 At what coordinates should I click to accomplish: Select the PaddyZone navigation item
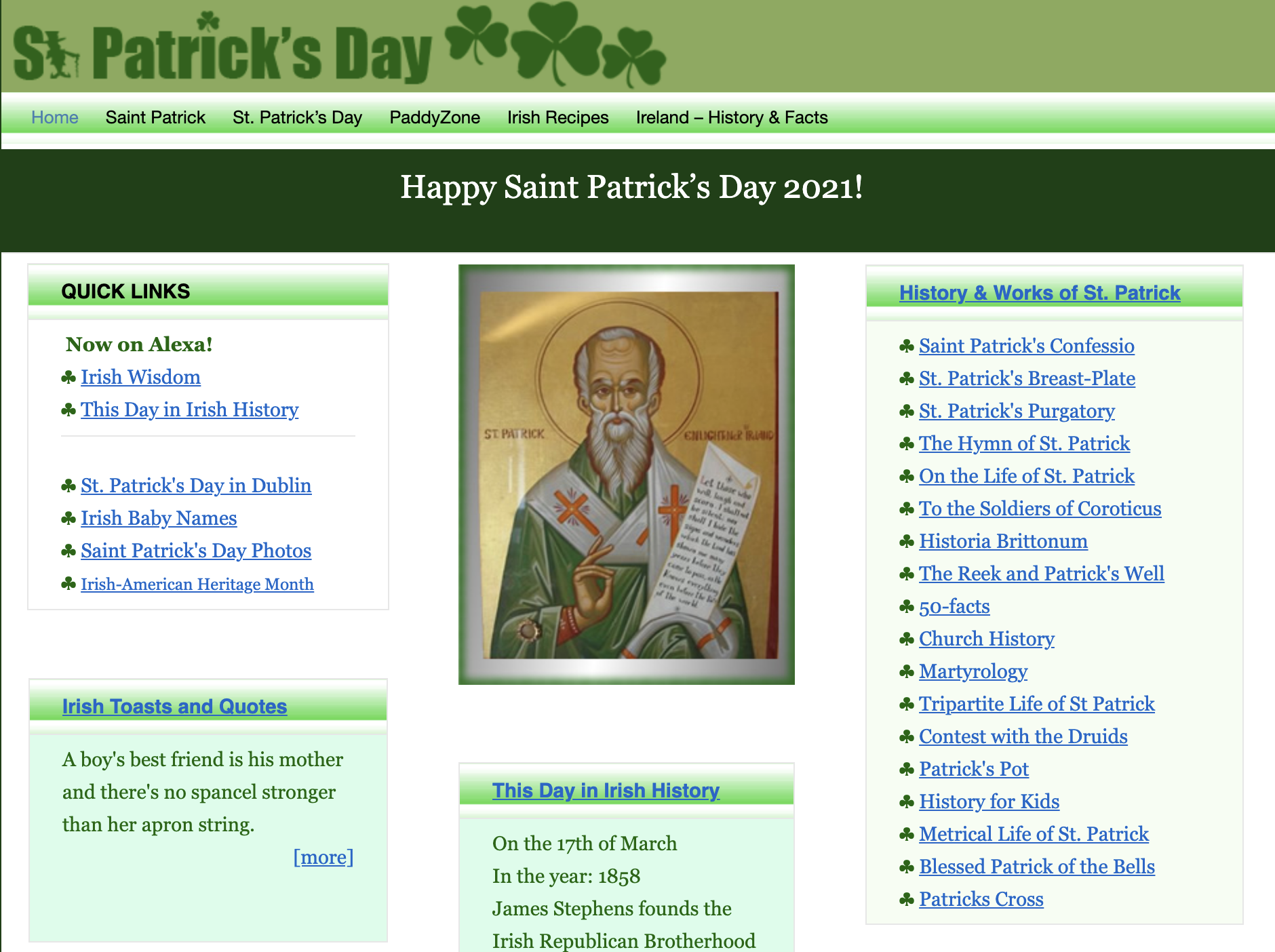(435, 117)
